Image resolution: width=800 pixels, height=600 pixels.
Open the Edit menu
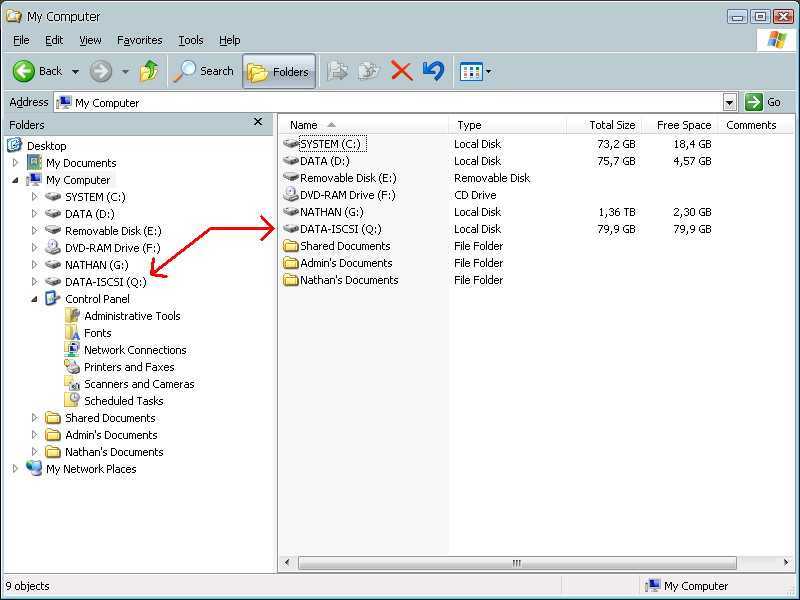pos(54,40)
